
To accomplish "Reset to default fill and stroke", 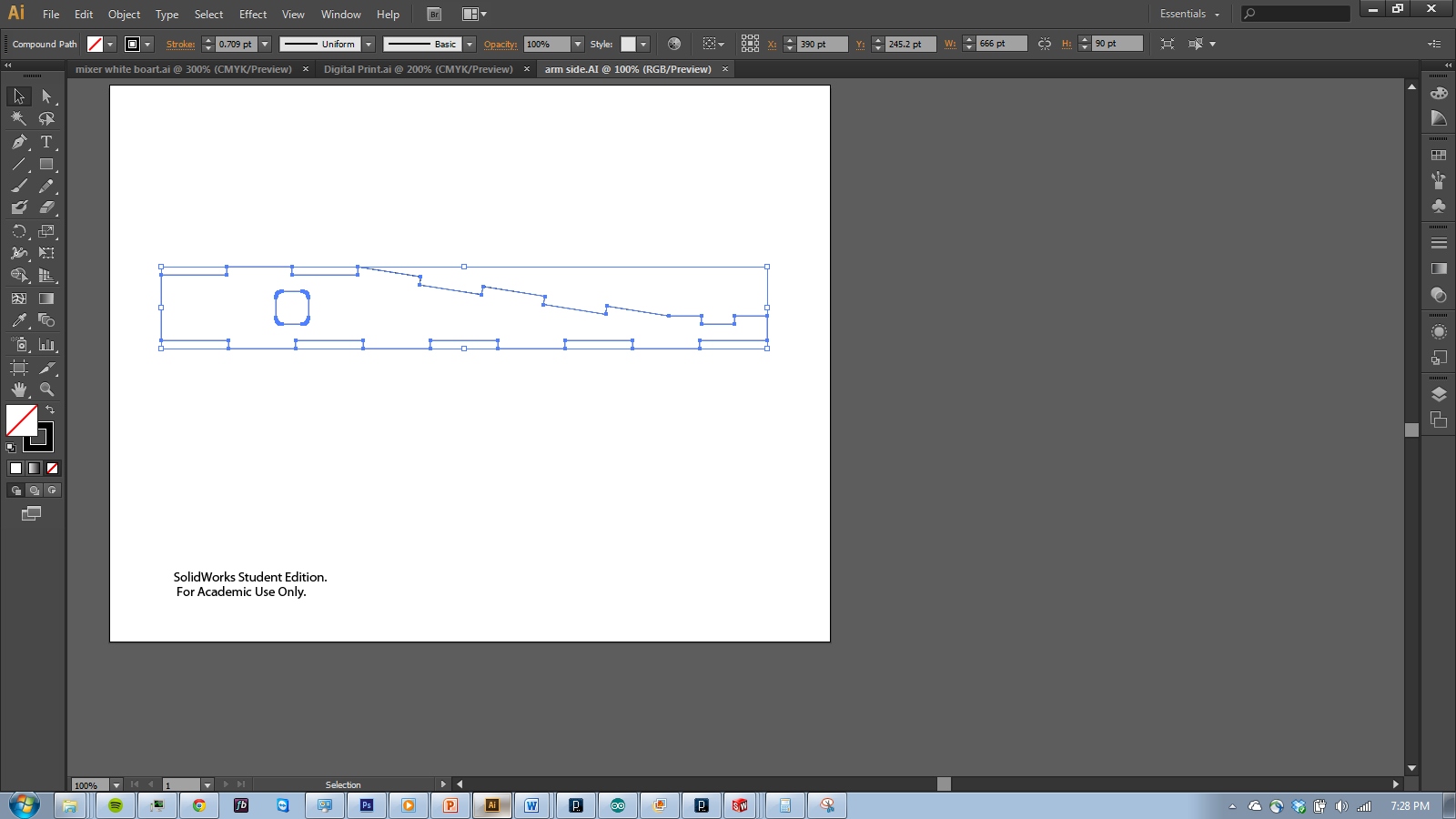I will [x=11, y=447].
